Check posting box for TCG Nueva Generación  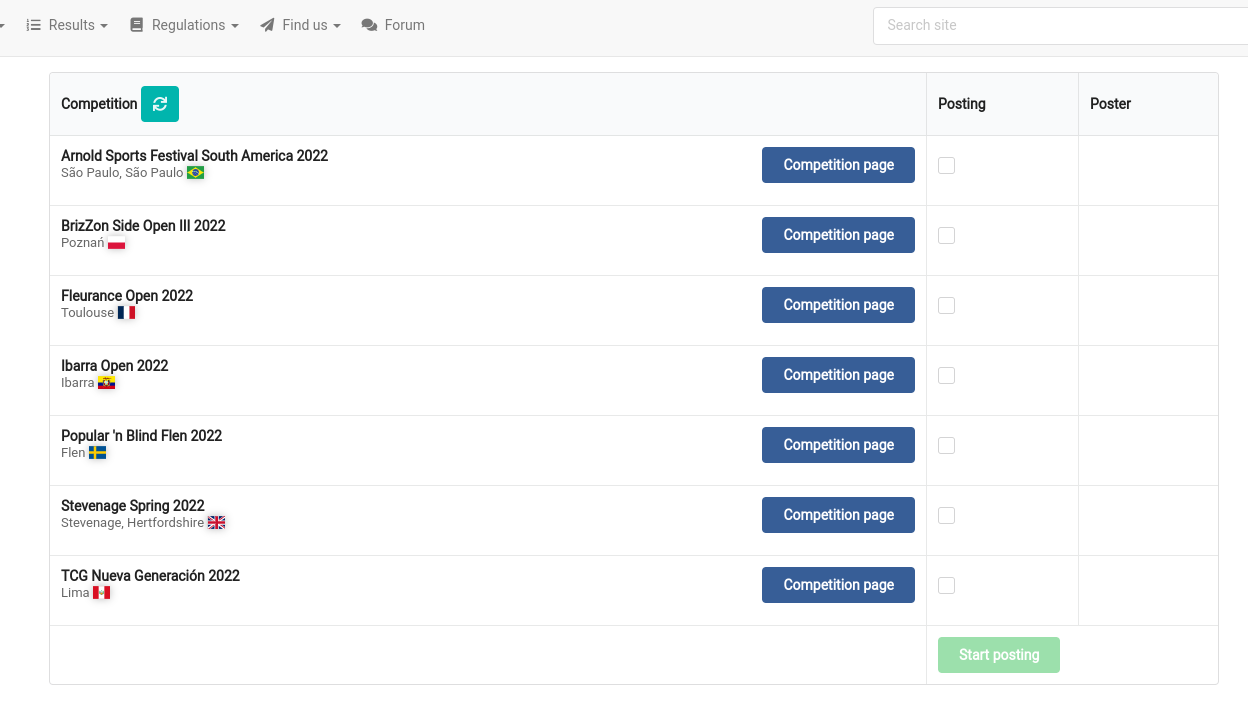point(946,585)
